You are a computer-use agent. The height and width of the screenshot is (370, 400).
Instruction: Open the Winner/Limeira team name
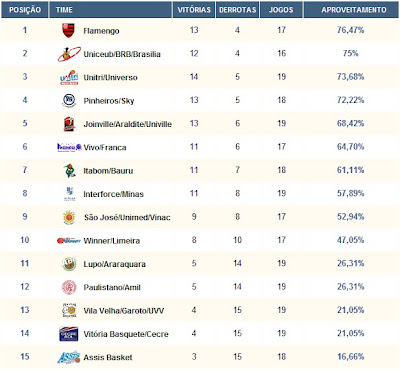click(x=112, y=241)
